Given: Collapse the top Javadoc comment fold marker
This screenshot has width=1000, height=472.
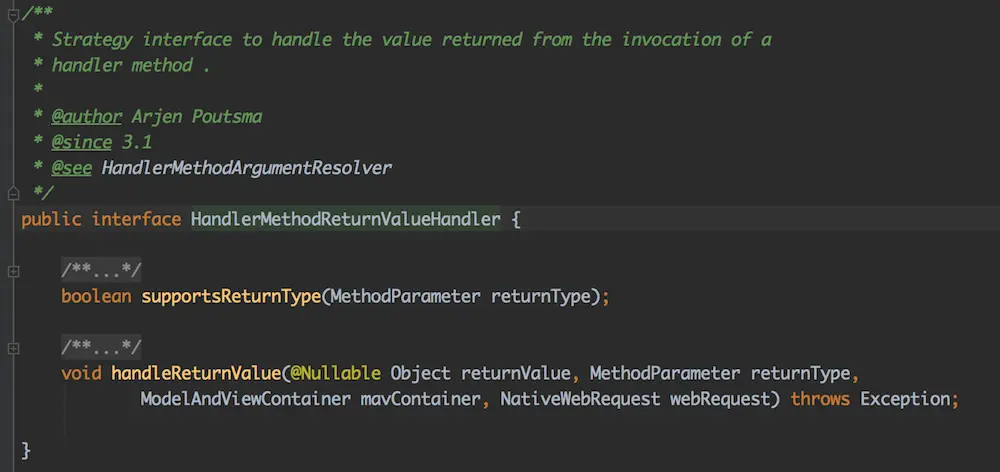Looking at the screenshot, I should [x=13, y=13].
